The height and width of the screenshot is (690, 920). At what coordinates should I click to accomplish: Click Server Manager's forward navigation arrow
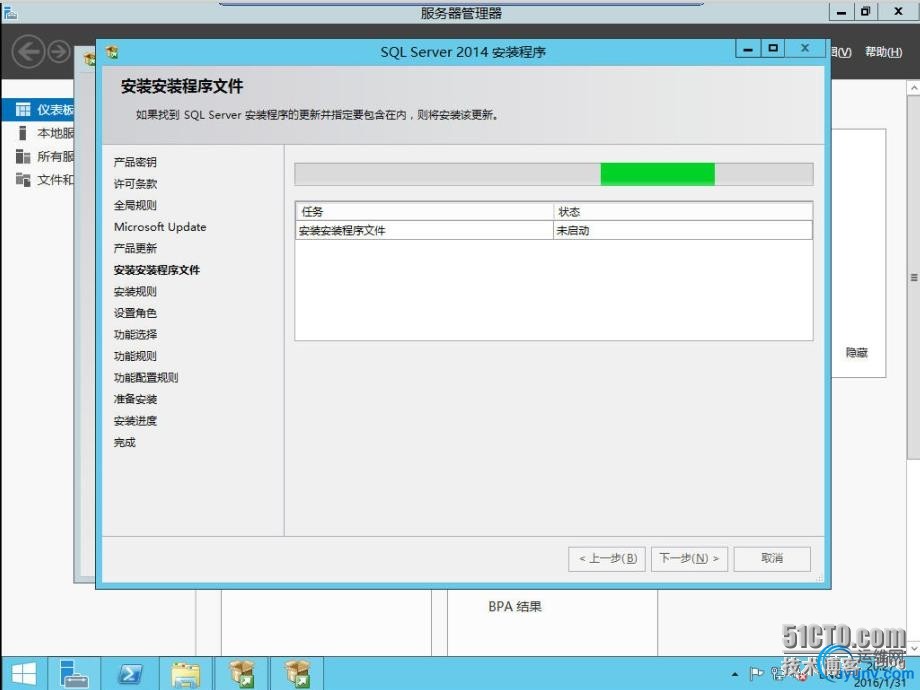click(x=59, y=52)
